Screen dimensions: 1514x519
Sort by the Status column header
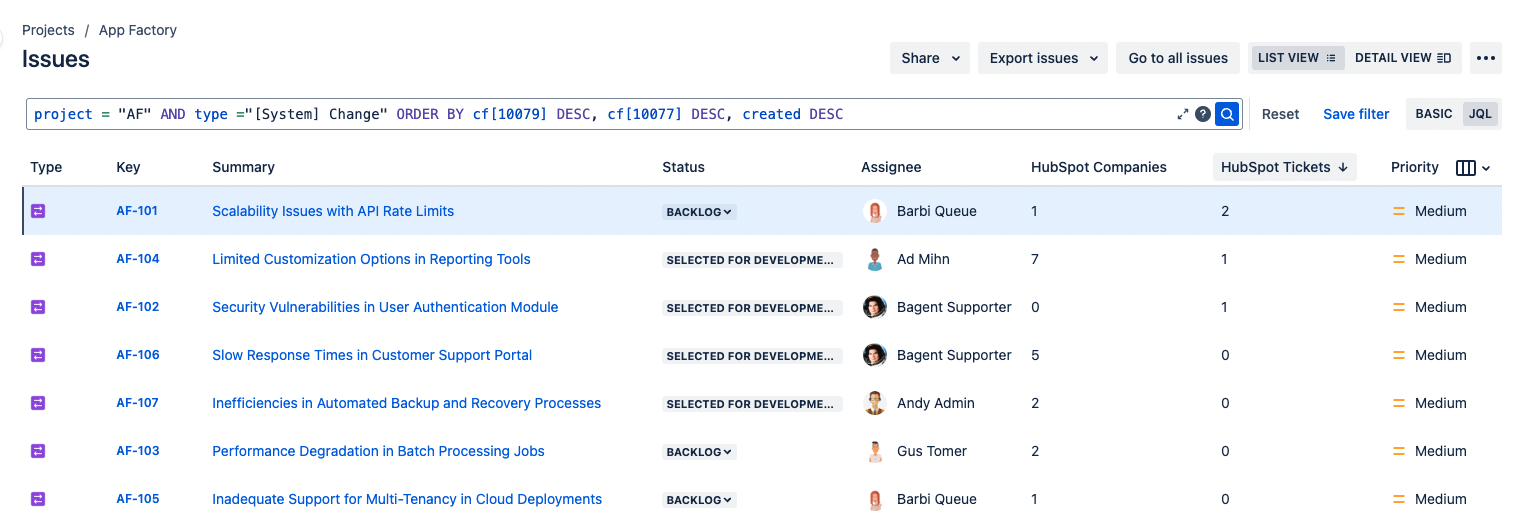[683, 167]
